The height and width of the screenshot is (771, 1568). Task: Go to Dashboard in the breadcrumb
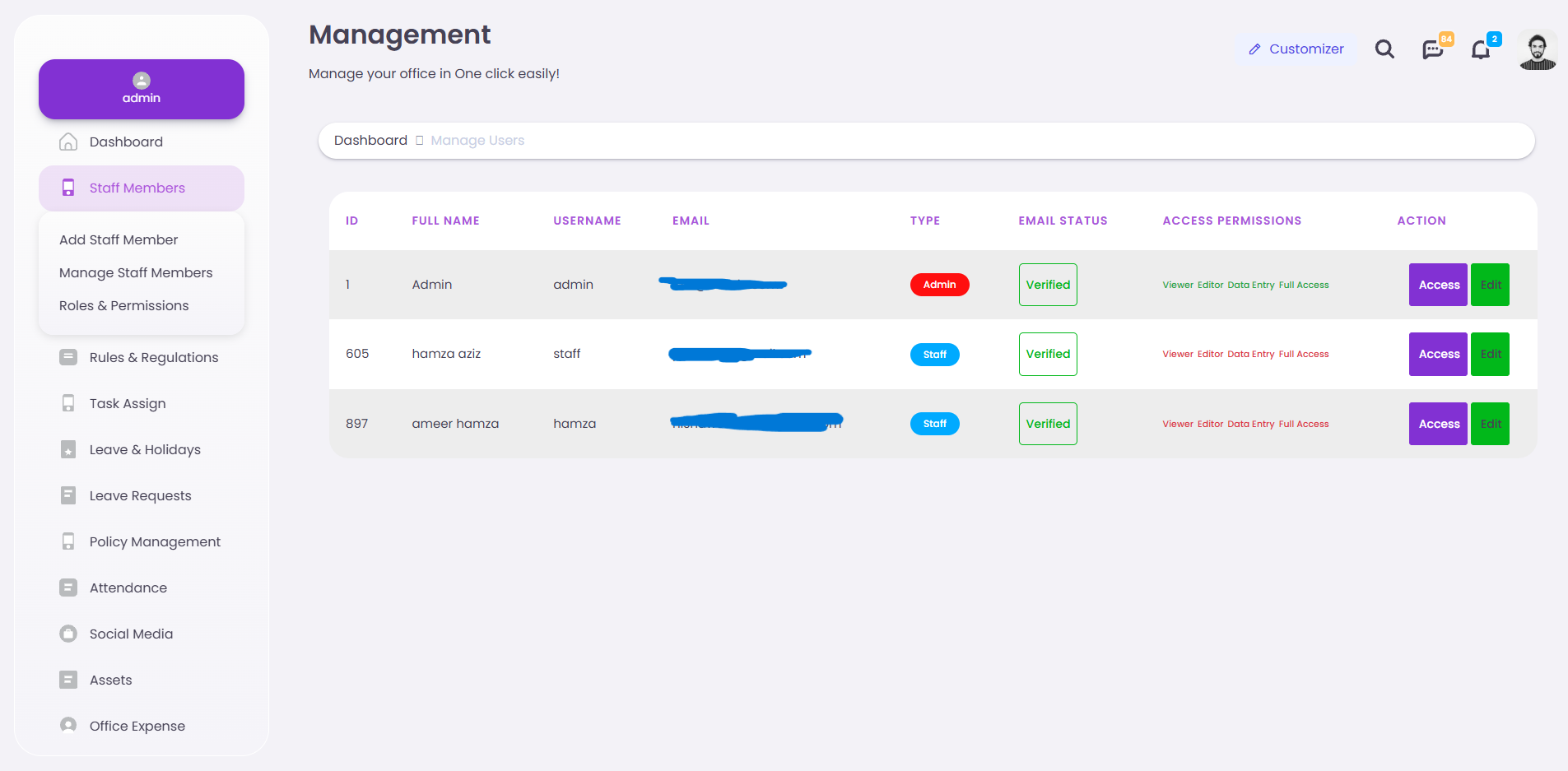click(x=370, y=140)
